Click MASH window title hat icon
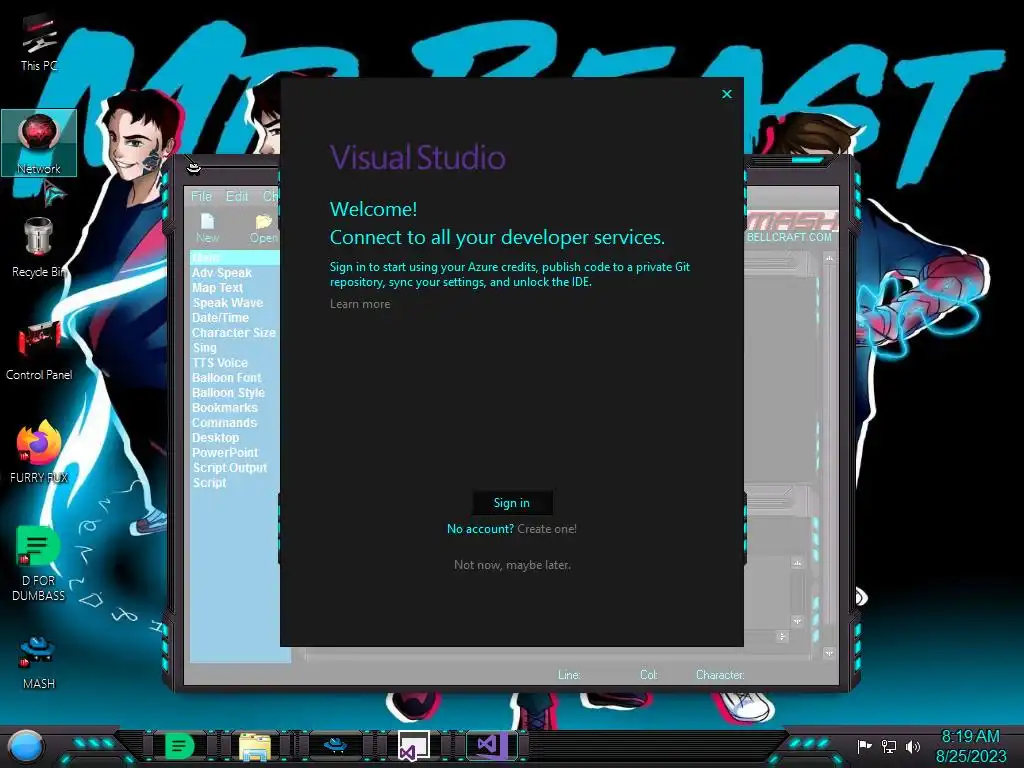This screenshot has width=1024, height=768. [x=194, y=168]
